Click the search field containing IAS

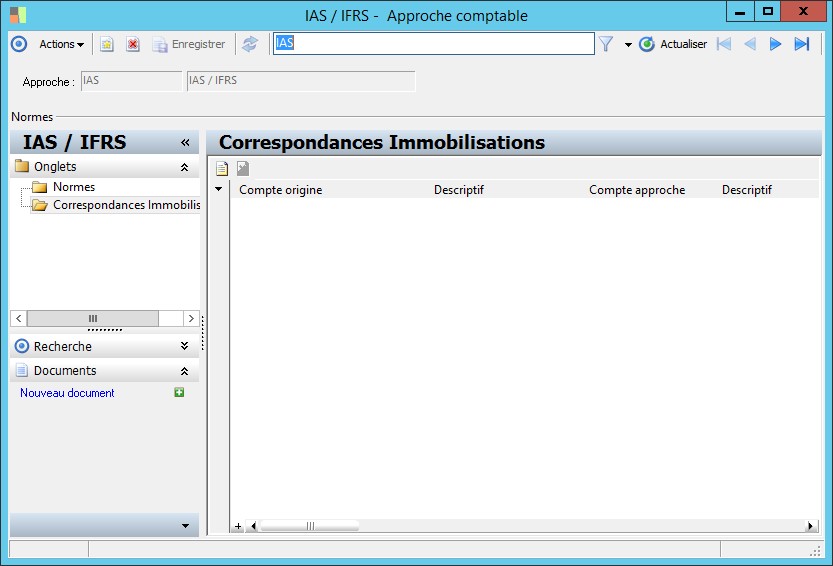point(434,44)
